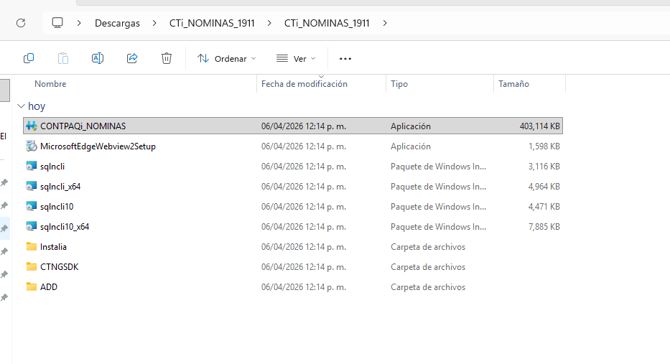This screenshot has width=670, height=364.
Task: Open the See more (three dots) menu
Action: pyautogui.click(x=345, y=59)
